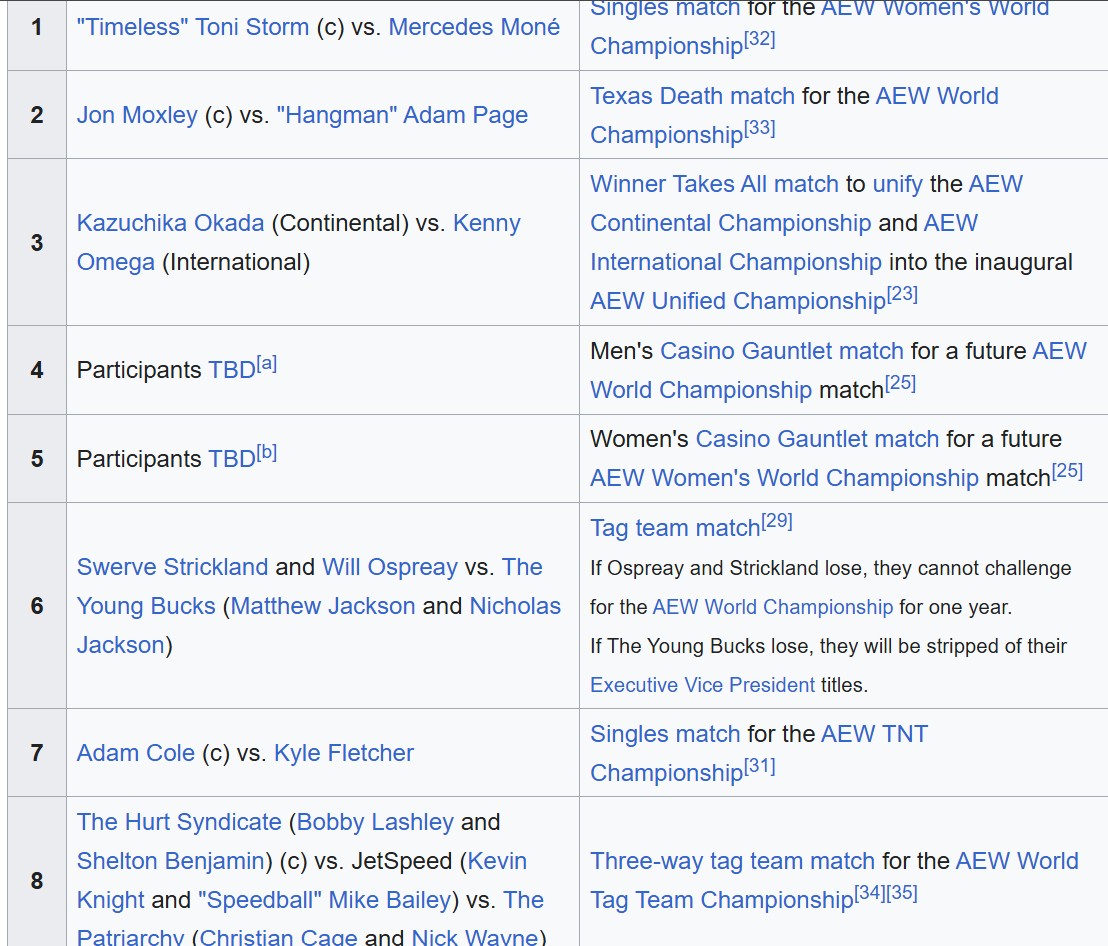Image resolution: width=1108 pixels, height=946 pixels.
Task: Open citation [32] after Women's World Championship
Action: pyautogui.click(x=760, y=40)
